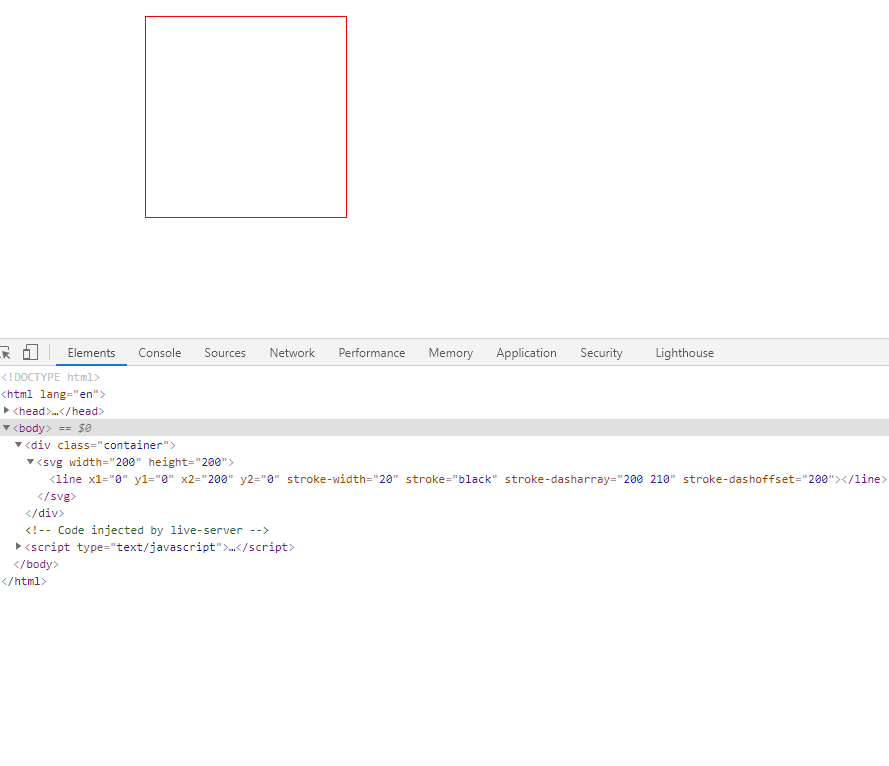The image size is (889, 766).
Task: Open the Memory tab
Action: tap(451, 353)
